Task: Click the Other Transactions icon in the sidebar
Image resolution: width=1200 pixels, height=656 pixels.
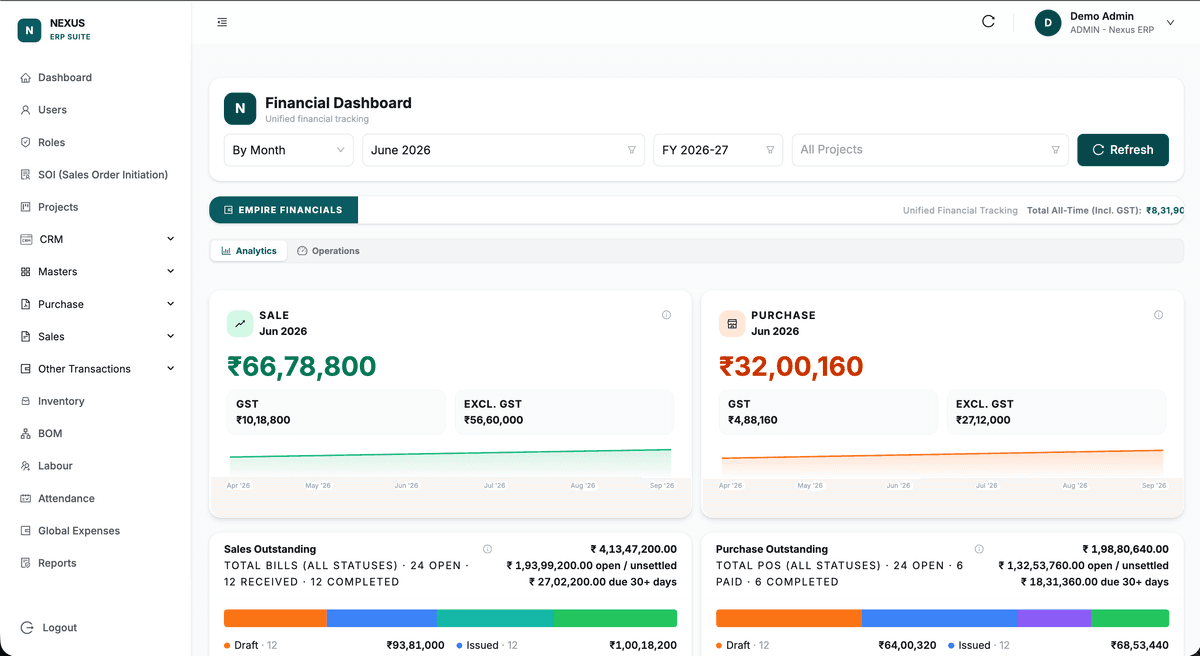Action: click(26, 369)
